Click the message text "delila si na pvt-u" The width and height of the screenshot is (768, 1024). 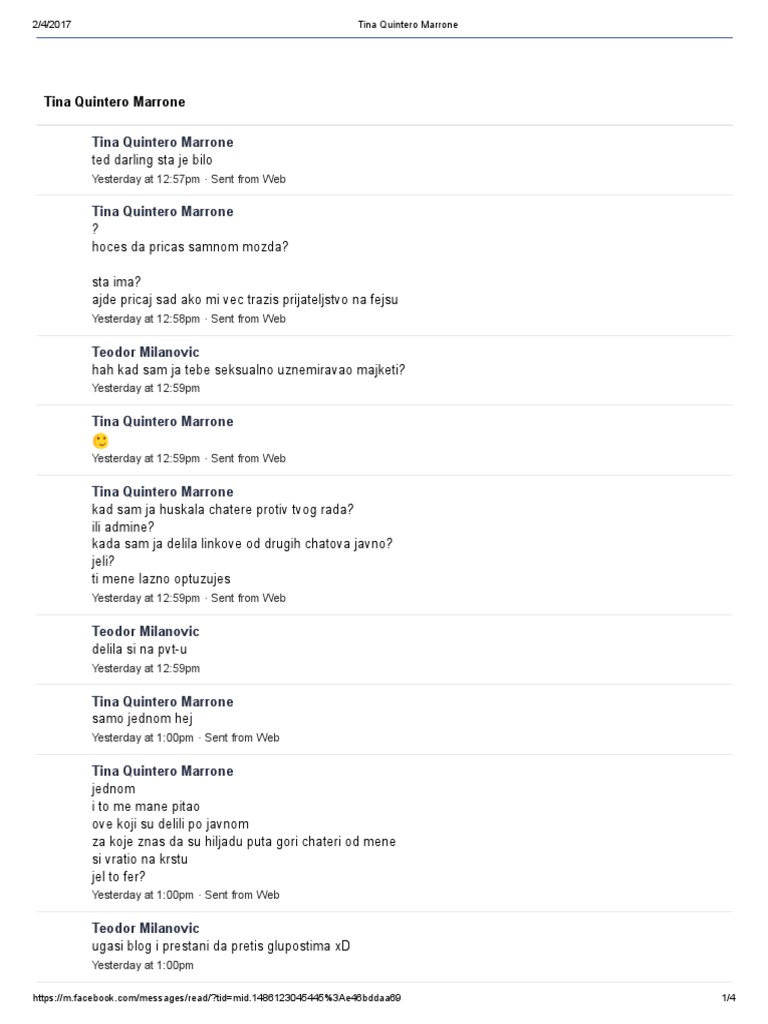pyautogui.click(x=139, y=649)
